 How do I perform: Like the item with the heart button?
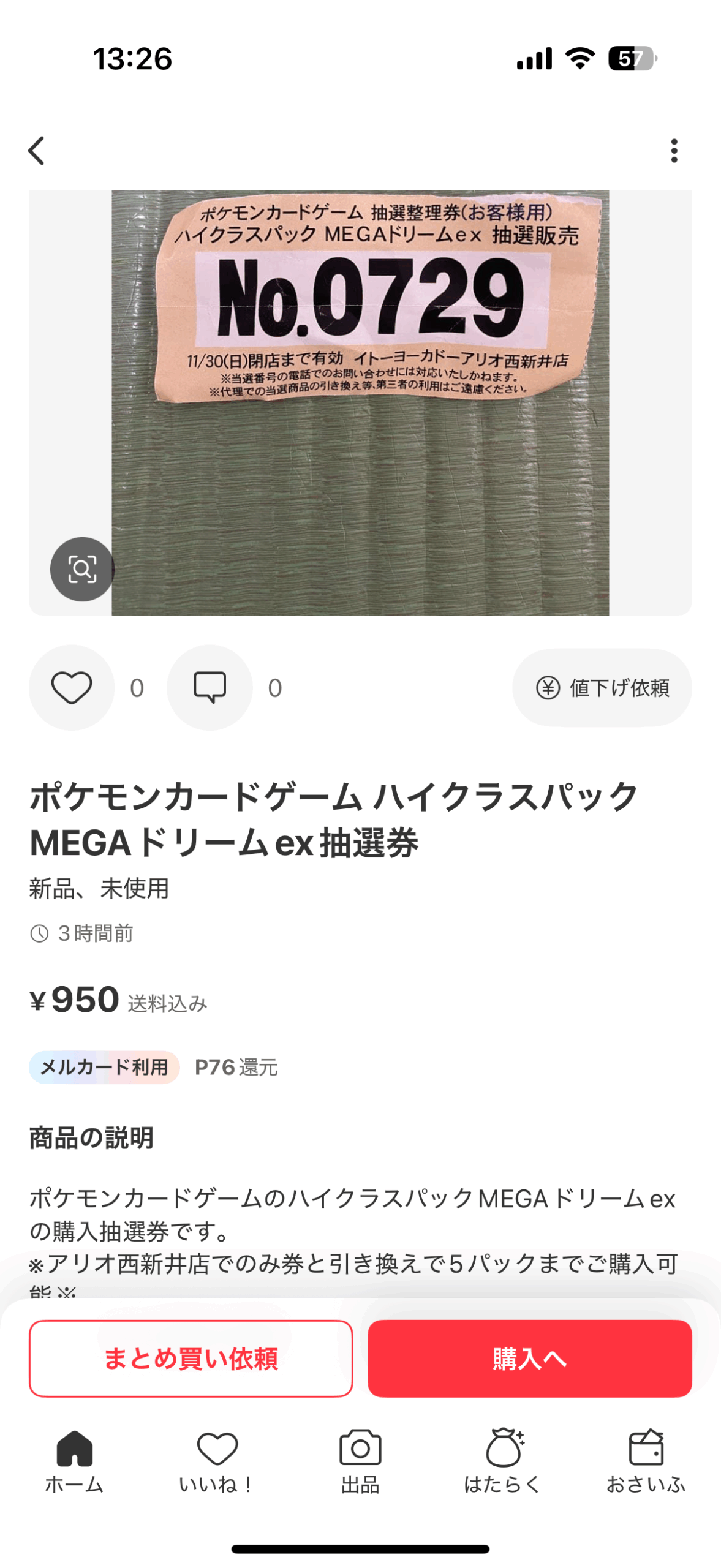[x=72, y=687]
